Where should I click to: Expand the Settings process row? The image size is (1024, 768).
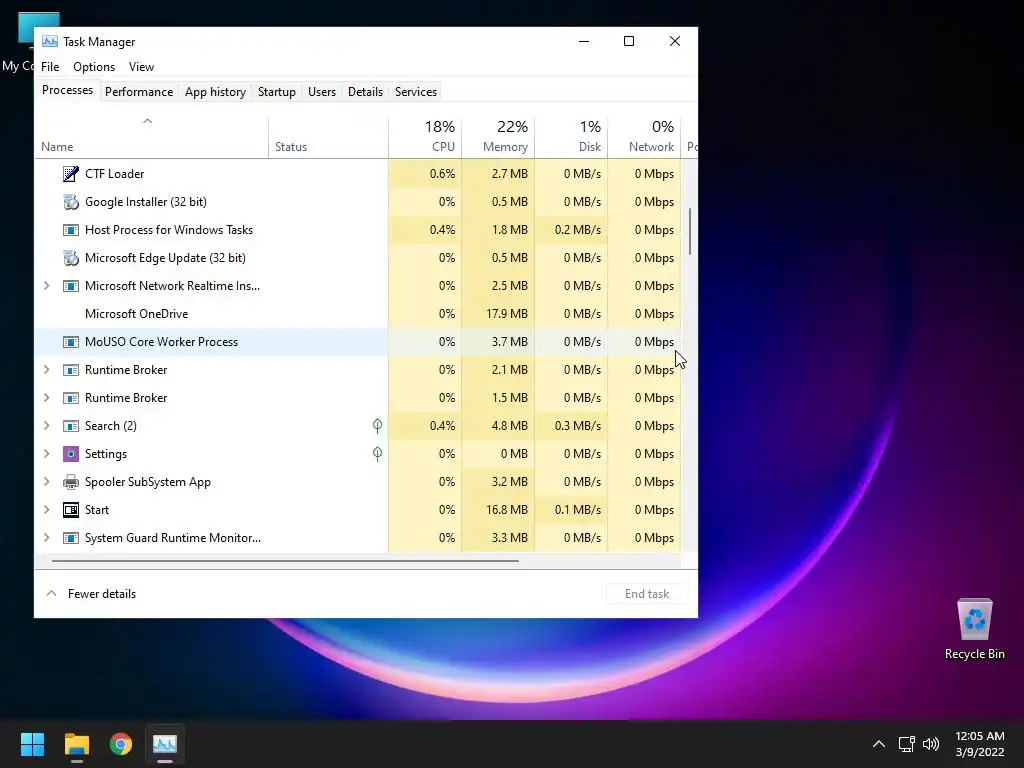point(46,454)
